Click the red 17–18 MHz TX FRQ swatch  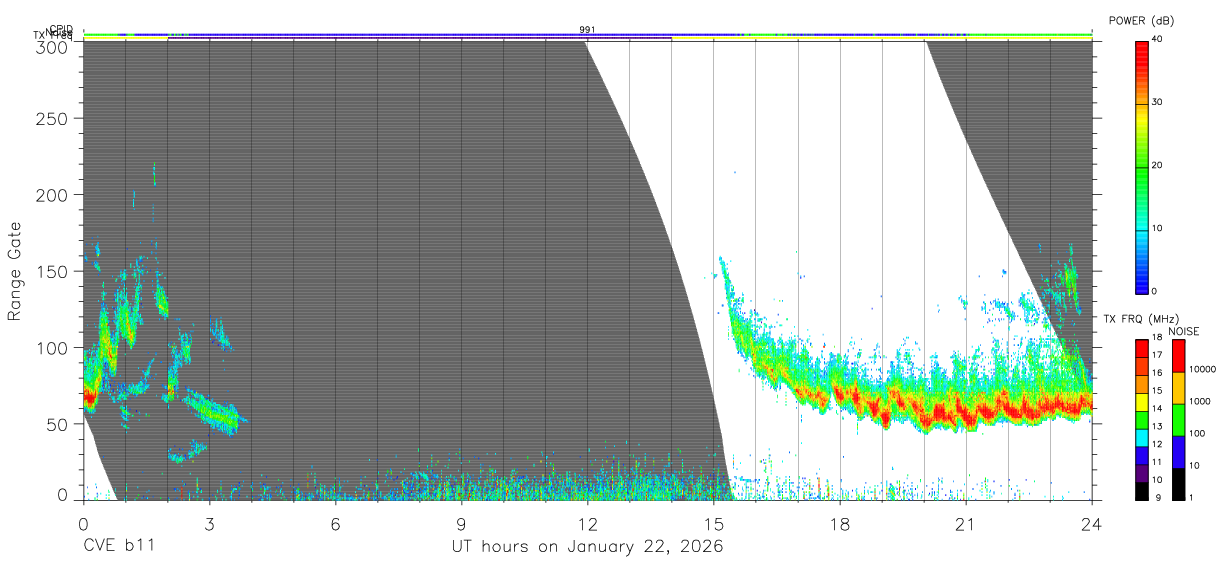point(1142,348)
